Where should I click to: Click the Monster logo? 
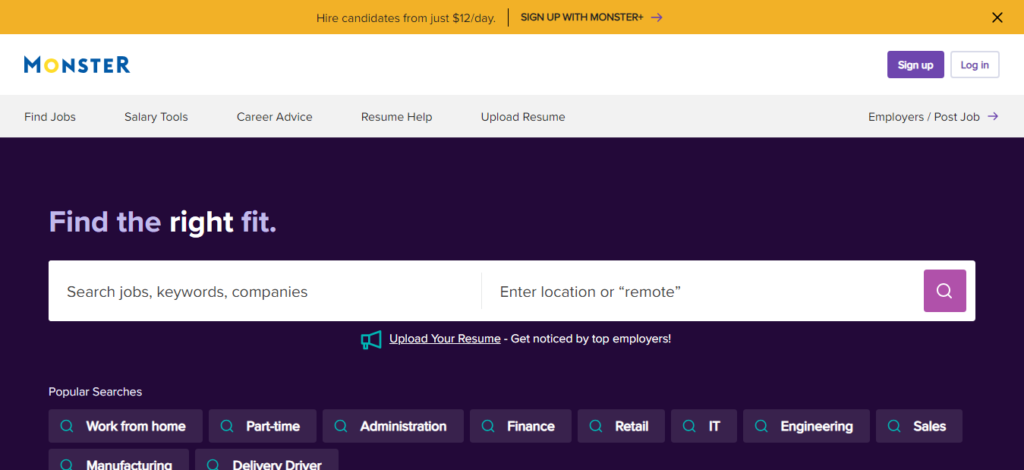coord(77,65)
